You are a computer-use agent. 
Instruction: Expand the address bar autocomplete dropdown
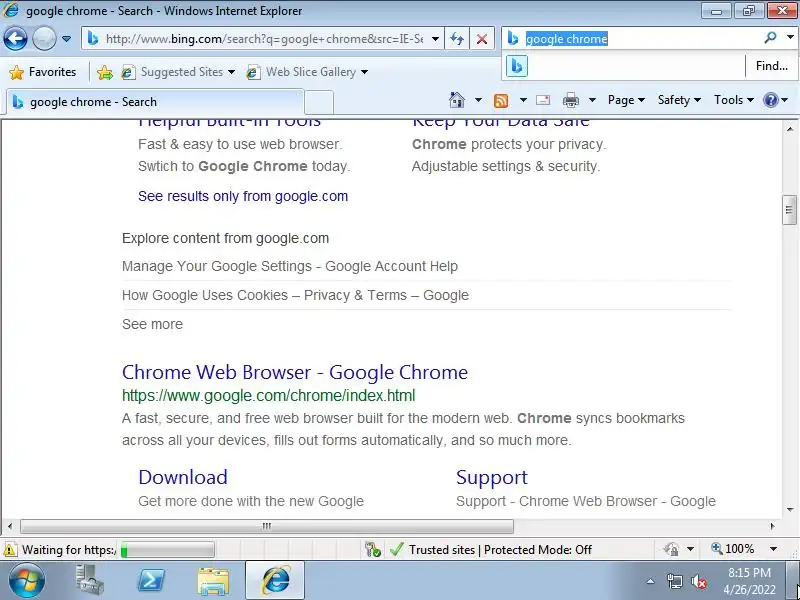click(x=435, y=39)
